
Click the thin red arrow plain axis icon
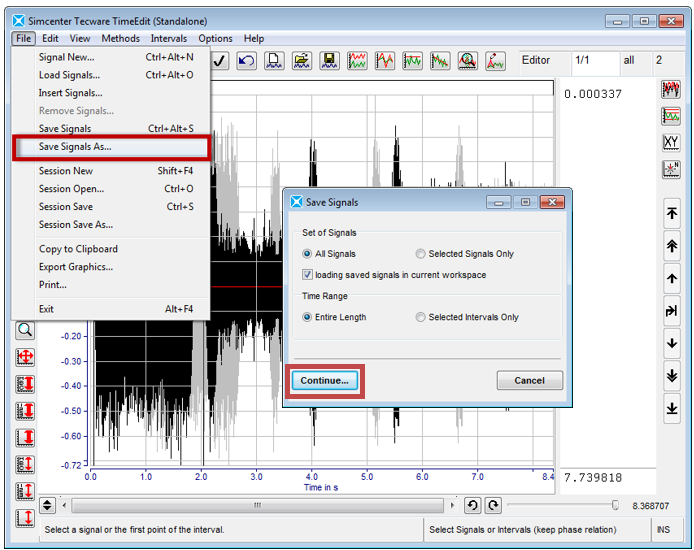25,518
